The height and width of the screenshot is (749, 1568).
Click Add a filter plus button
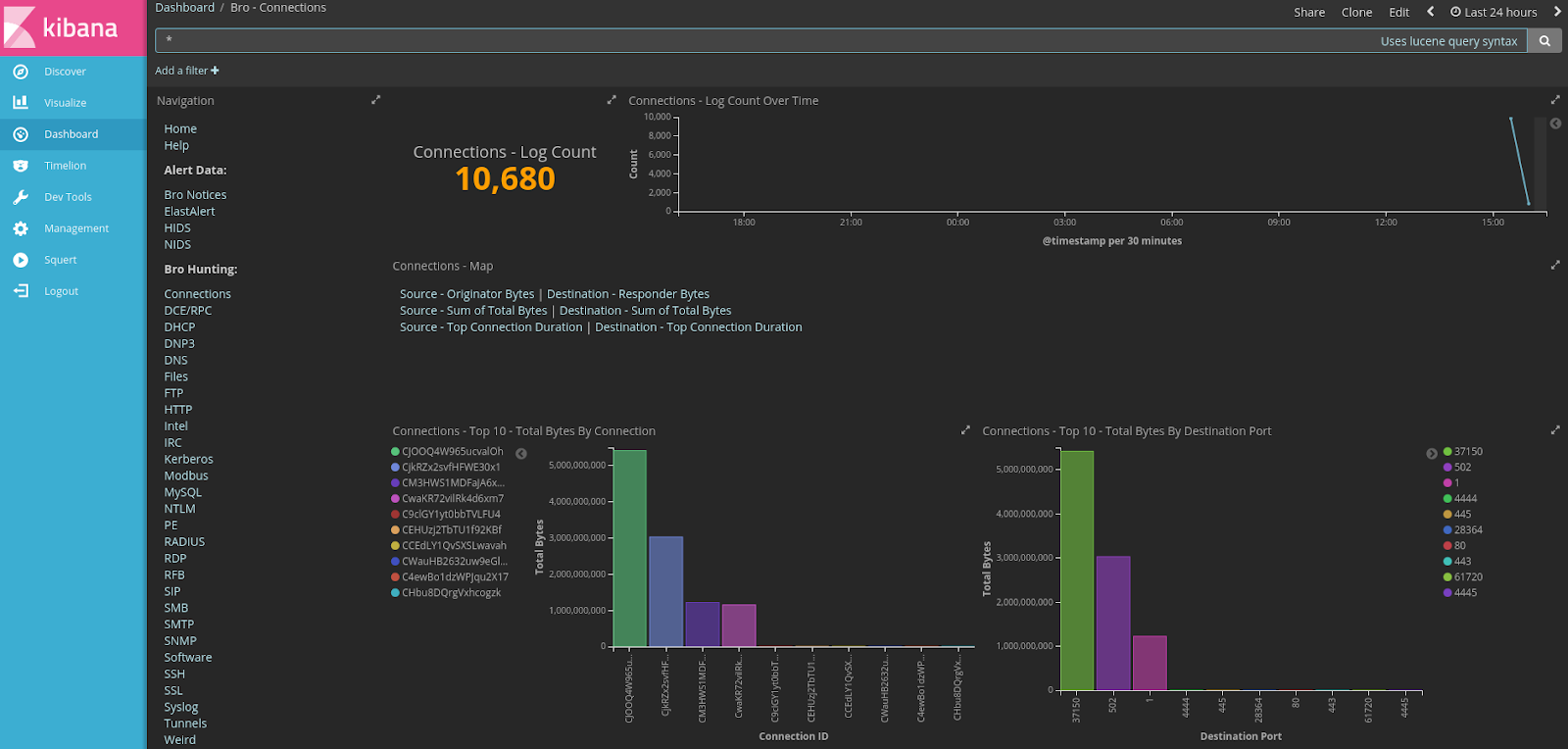click(x=187, y=71)
